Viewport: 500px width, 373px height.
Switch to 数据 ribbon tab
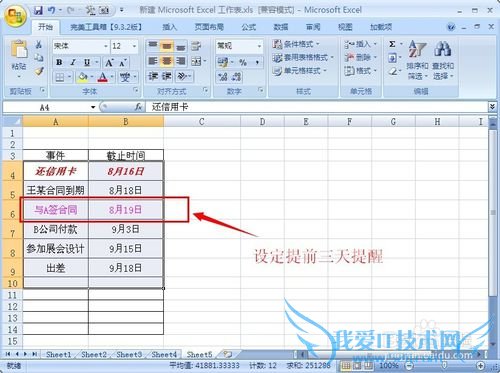coord(281,27)
